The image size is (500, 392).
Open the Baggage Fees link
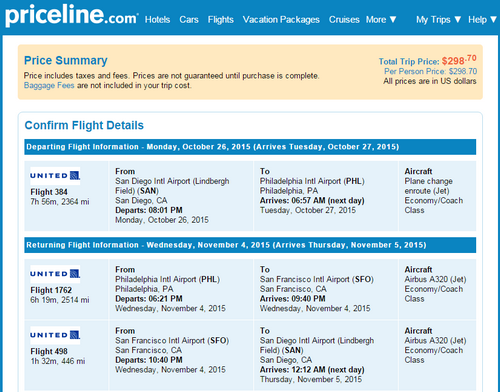coord(49,86)
